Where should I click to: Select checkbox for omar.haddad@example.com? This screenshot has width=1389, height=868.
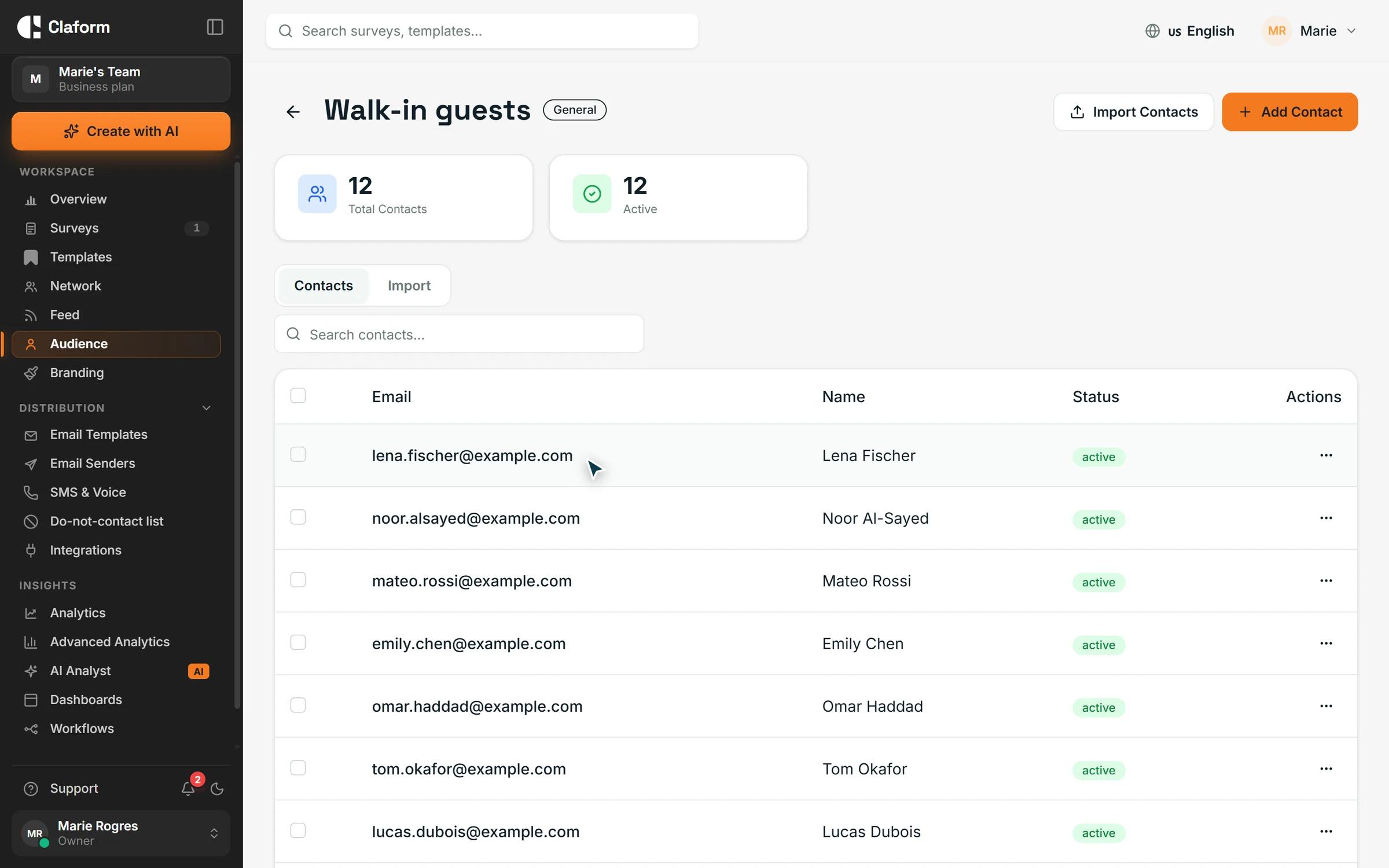[x=298, y=705]
